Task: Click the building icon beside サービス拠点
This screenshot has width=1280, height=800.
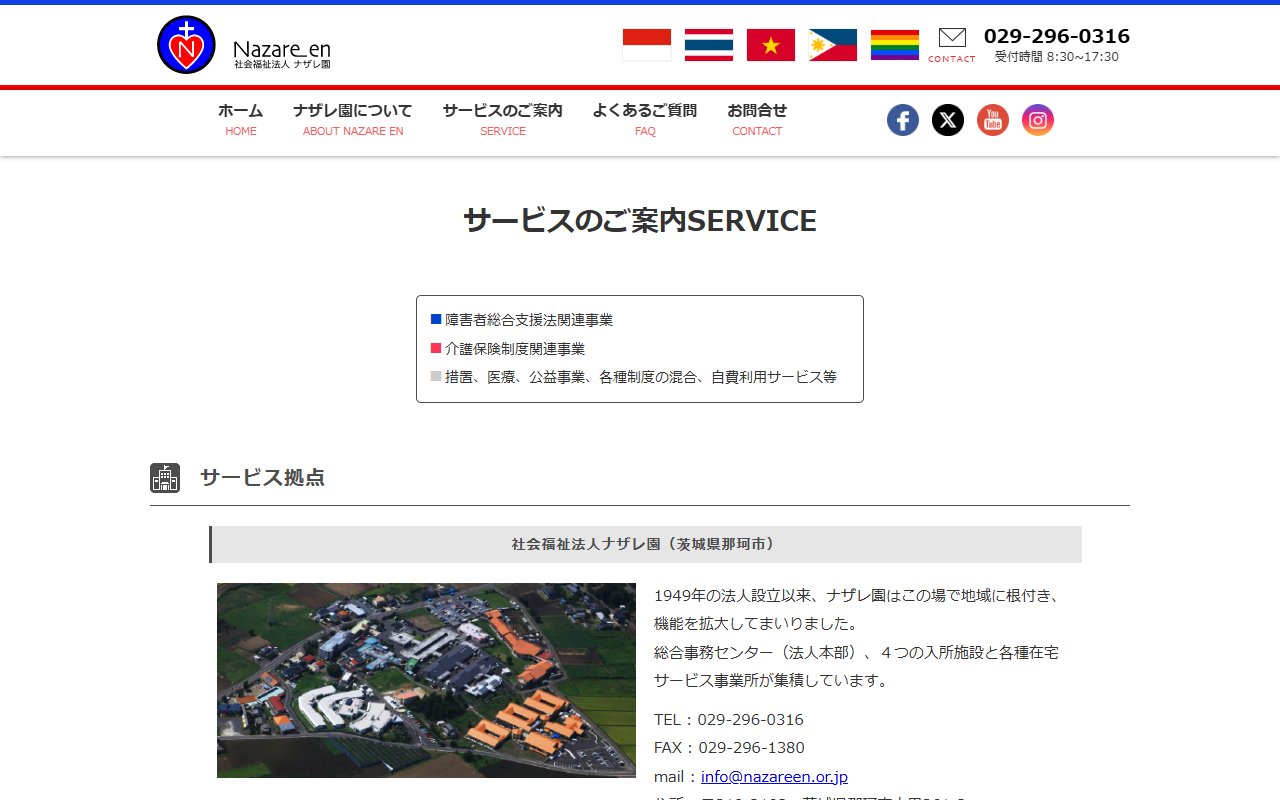Action: 165,478
